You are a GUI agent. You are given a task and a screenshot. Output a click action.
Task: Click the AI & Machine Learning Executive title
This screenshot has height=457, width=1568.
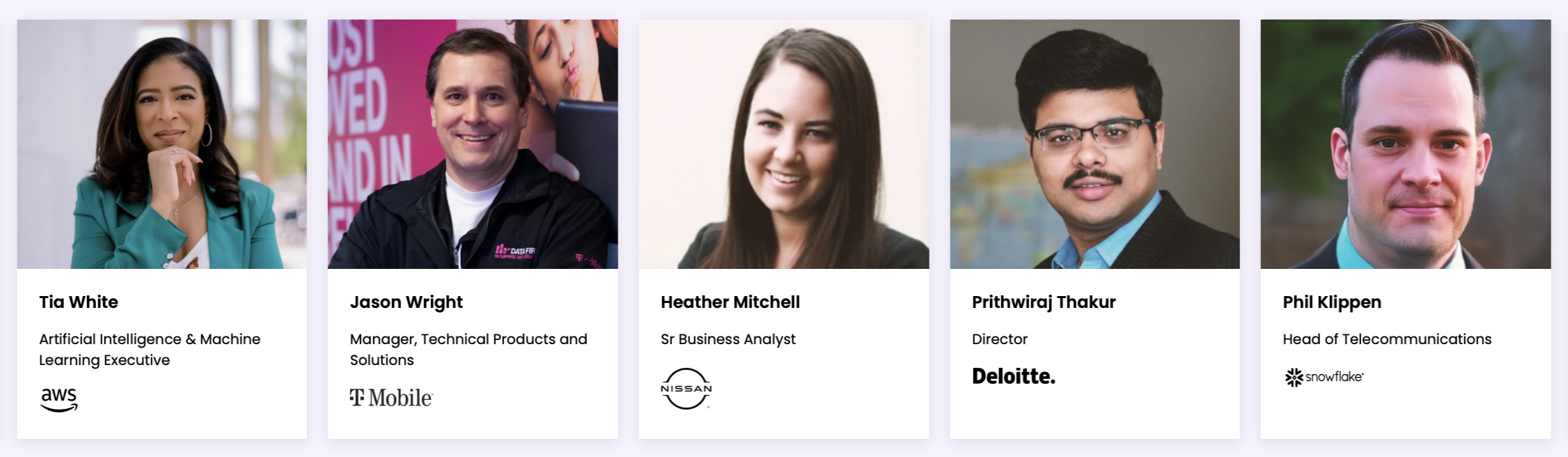[x=150, y=350]
